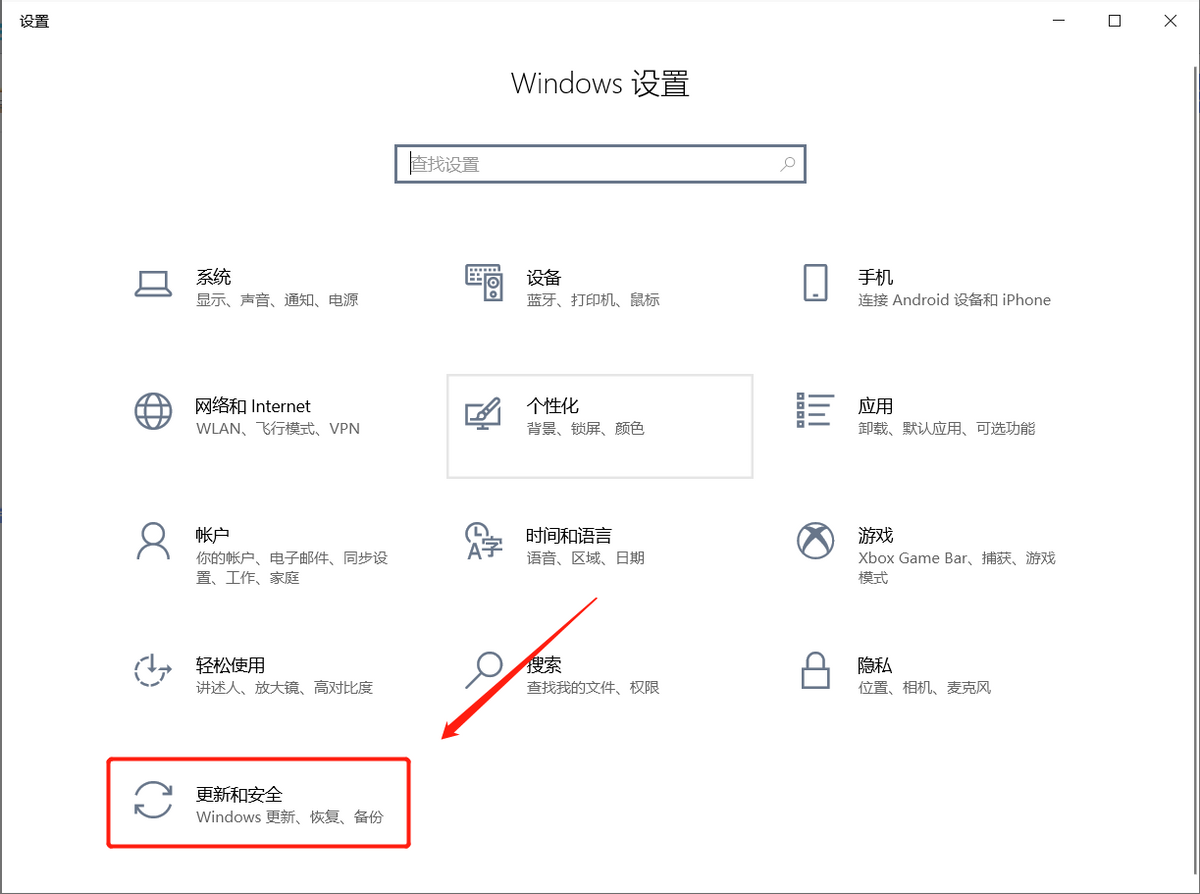The image size is (1200, 894).
Task: Click description Xbox Game Bar、捕获、游戏模式
Action: pyautogui.click(x=957, y=568)
